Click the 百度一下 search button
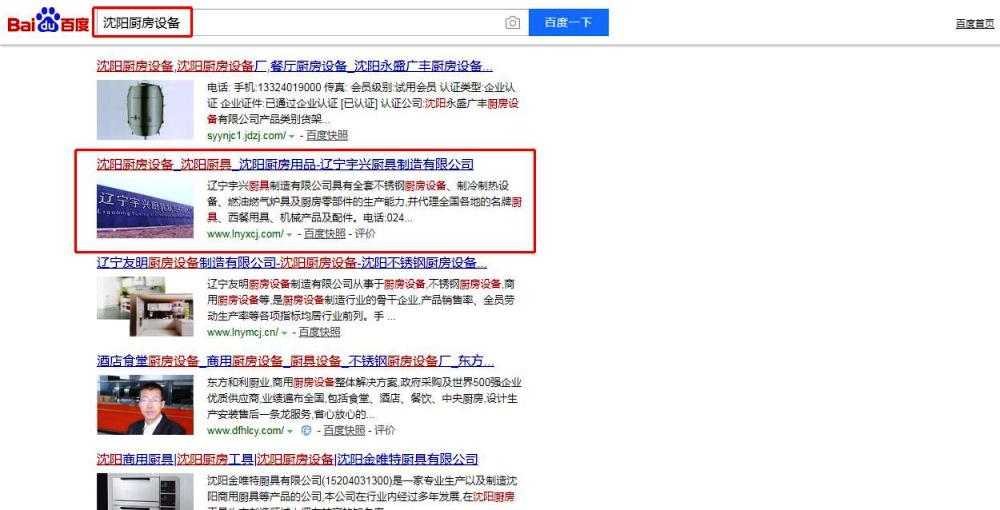 click(568, 22)
